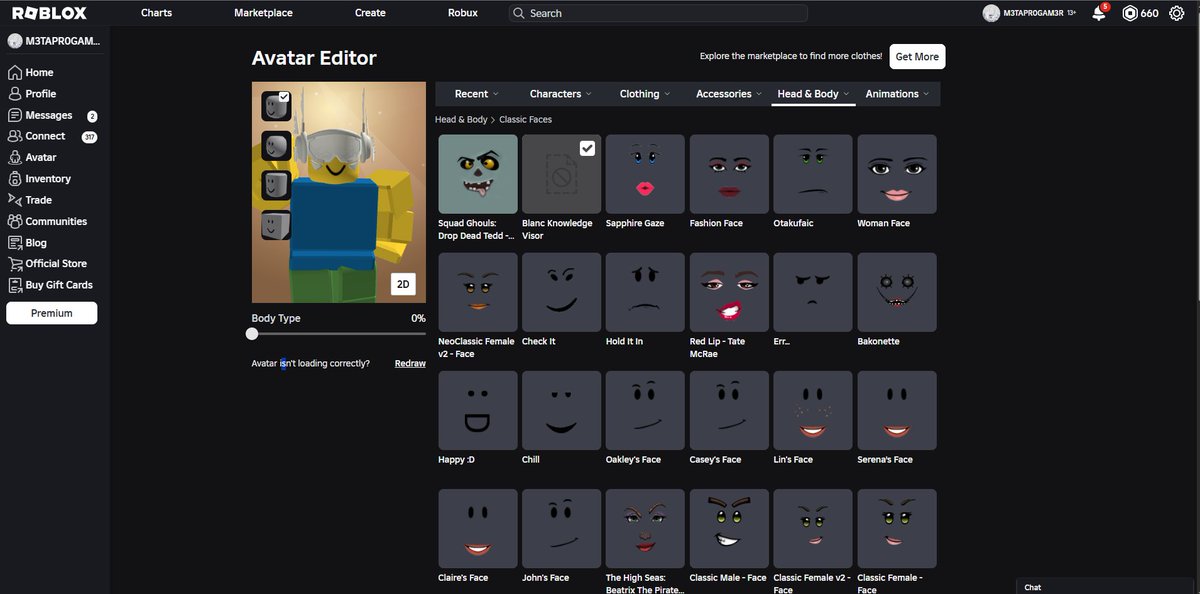Screen dimensions: 1200x594
Task: Equip the Chill face
Action: pyautogui.click(x=562, y=411)
